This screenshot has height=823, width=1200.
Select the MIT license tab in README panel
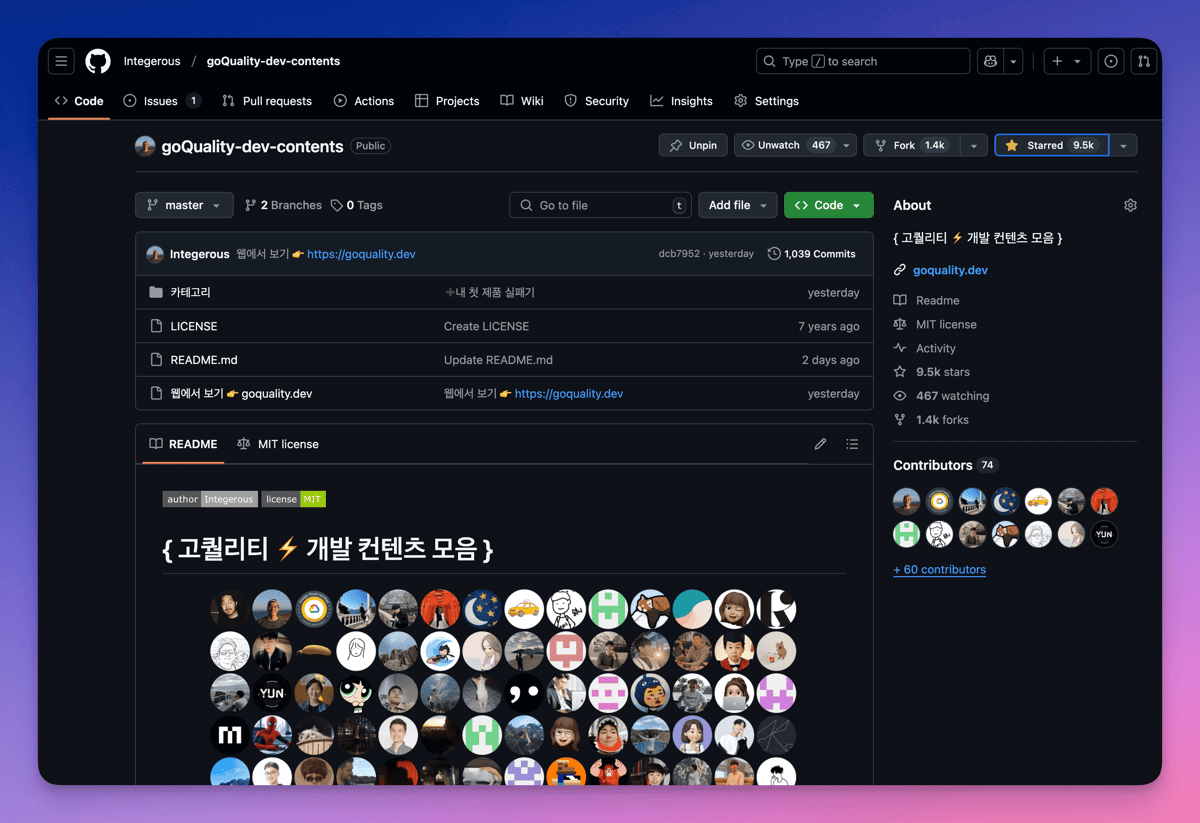point(278,444)
